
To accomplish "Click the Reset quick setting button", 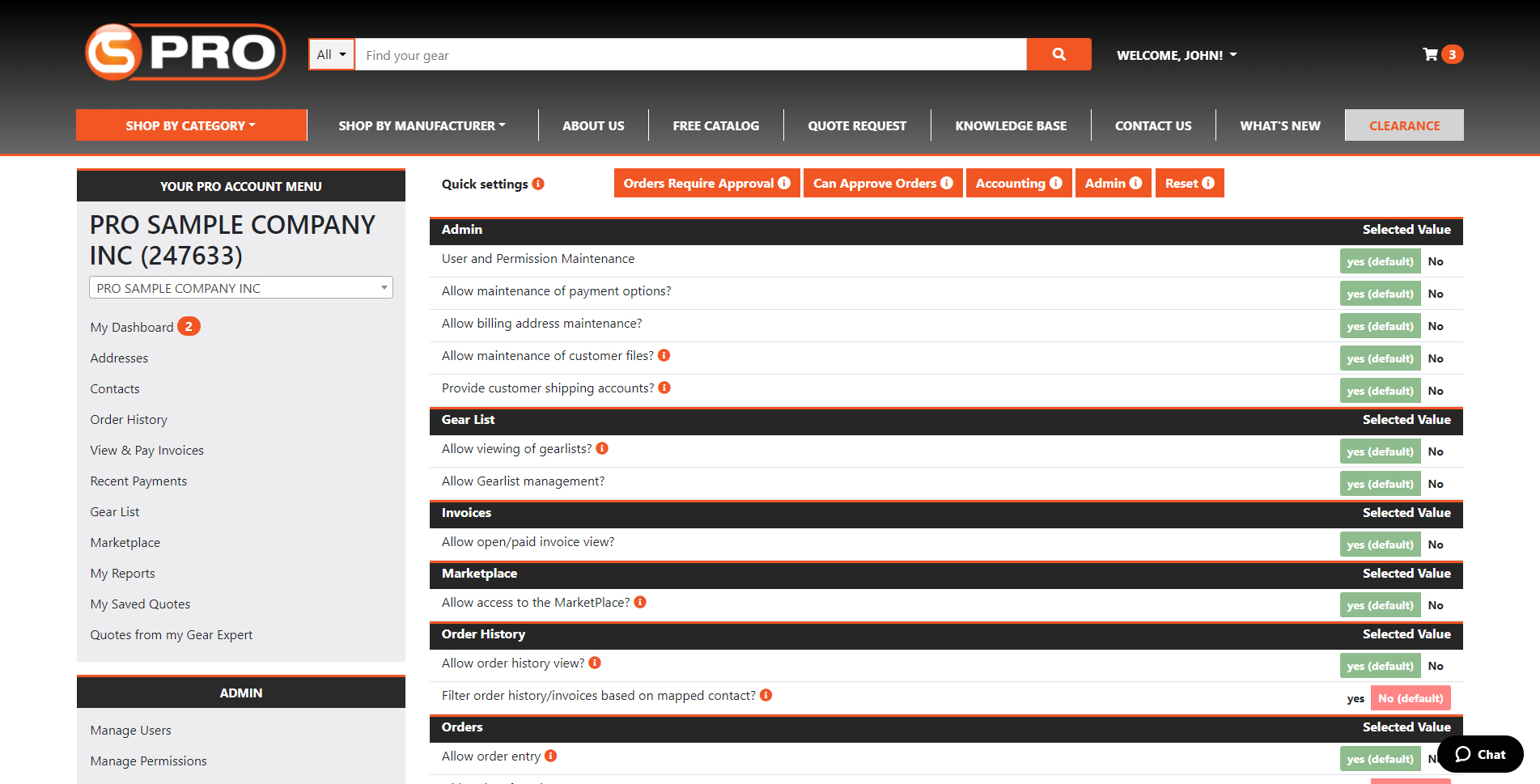I will click(x=1190, y=183).
